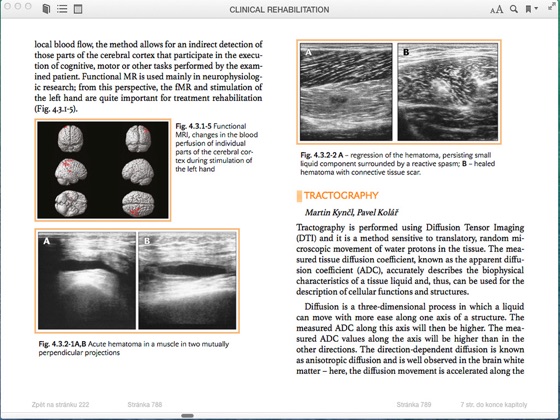Click the 'Stránka 788' page label

coord(145,404)
